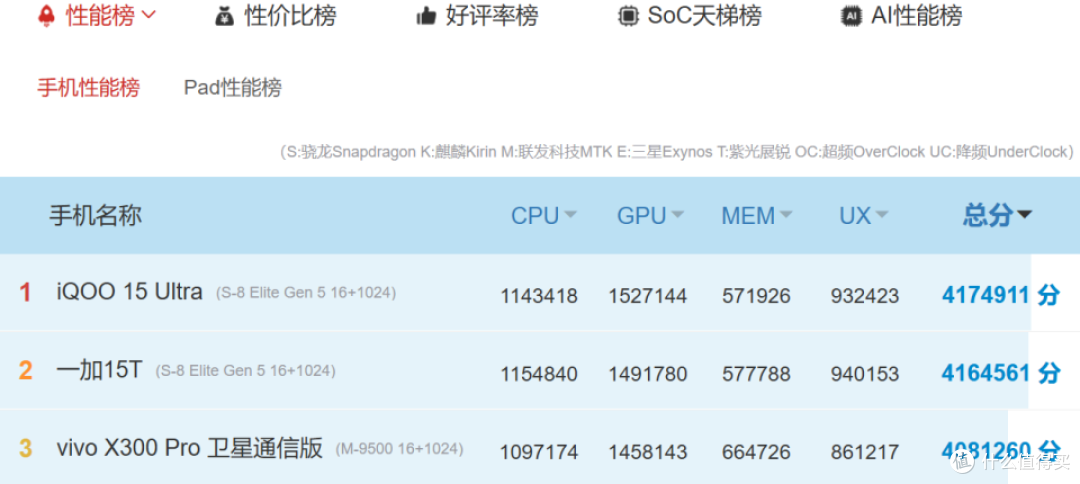Click MEM score 577788
This screenshot has width=1080, height=484.
tap(756, 374)
